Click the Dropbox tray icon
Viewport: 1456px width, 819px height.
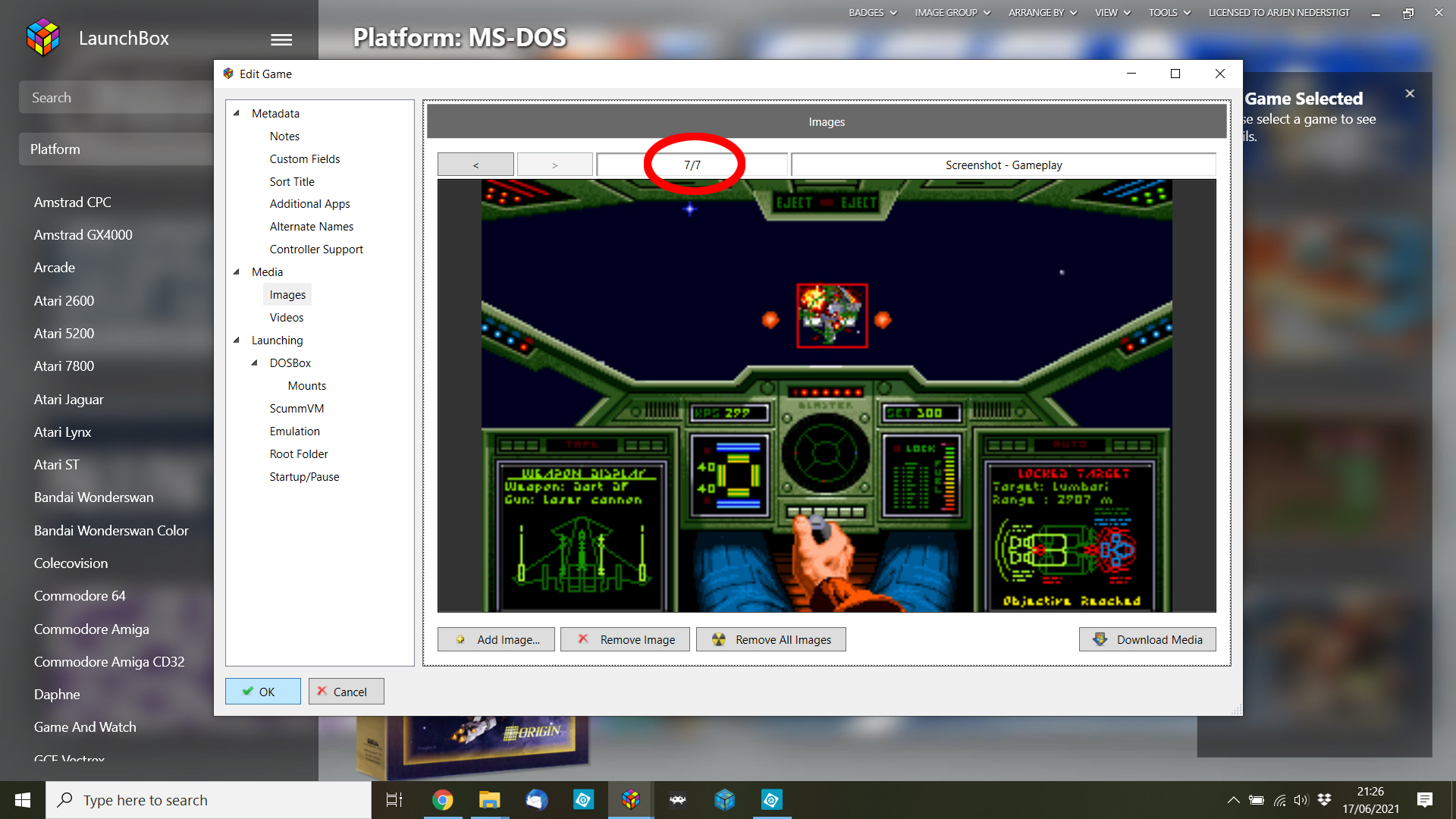click(1324, 799)
